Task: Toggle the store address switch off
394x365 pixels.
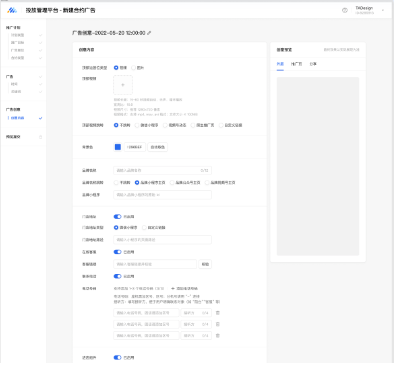Action: point(117,217)
